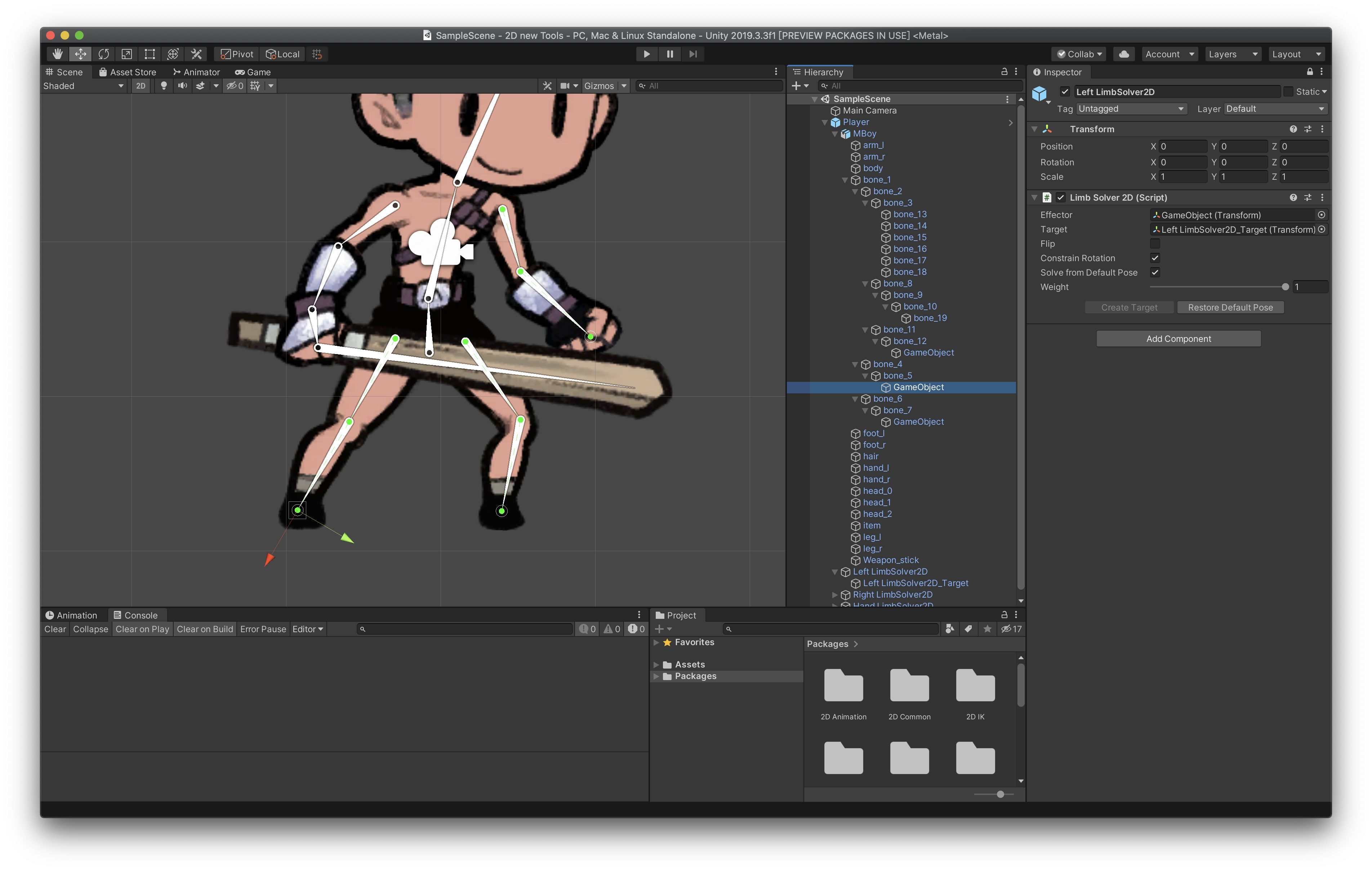Viewport: 1372px width, 871px height.
Task: Select the Rotate tool
Action: [x=104, y=54]
